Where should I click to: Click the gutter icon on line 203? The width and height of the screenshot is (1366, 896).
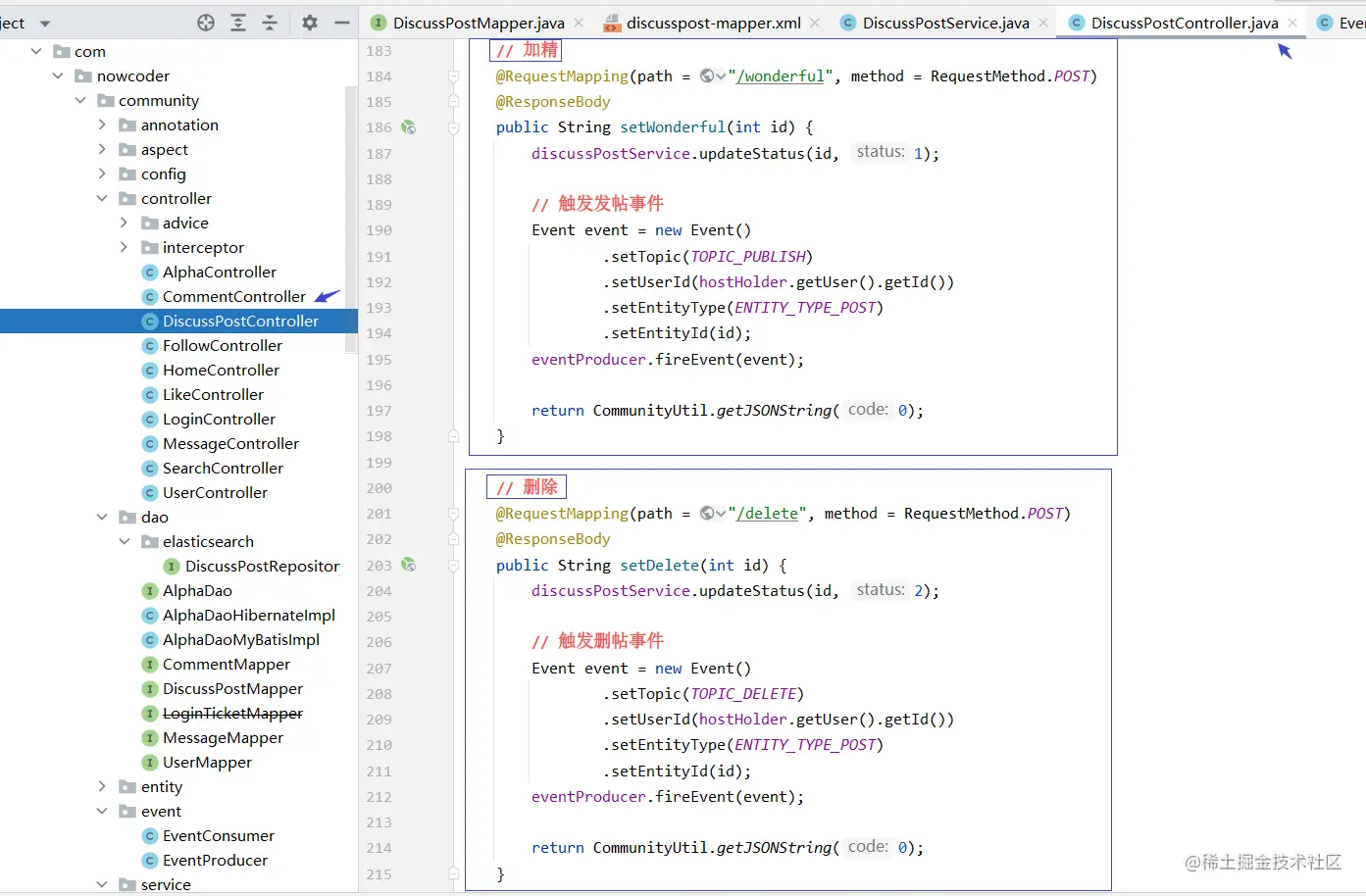click(x=409, y=566)
